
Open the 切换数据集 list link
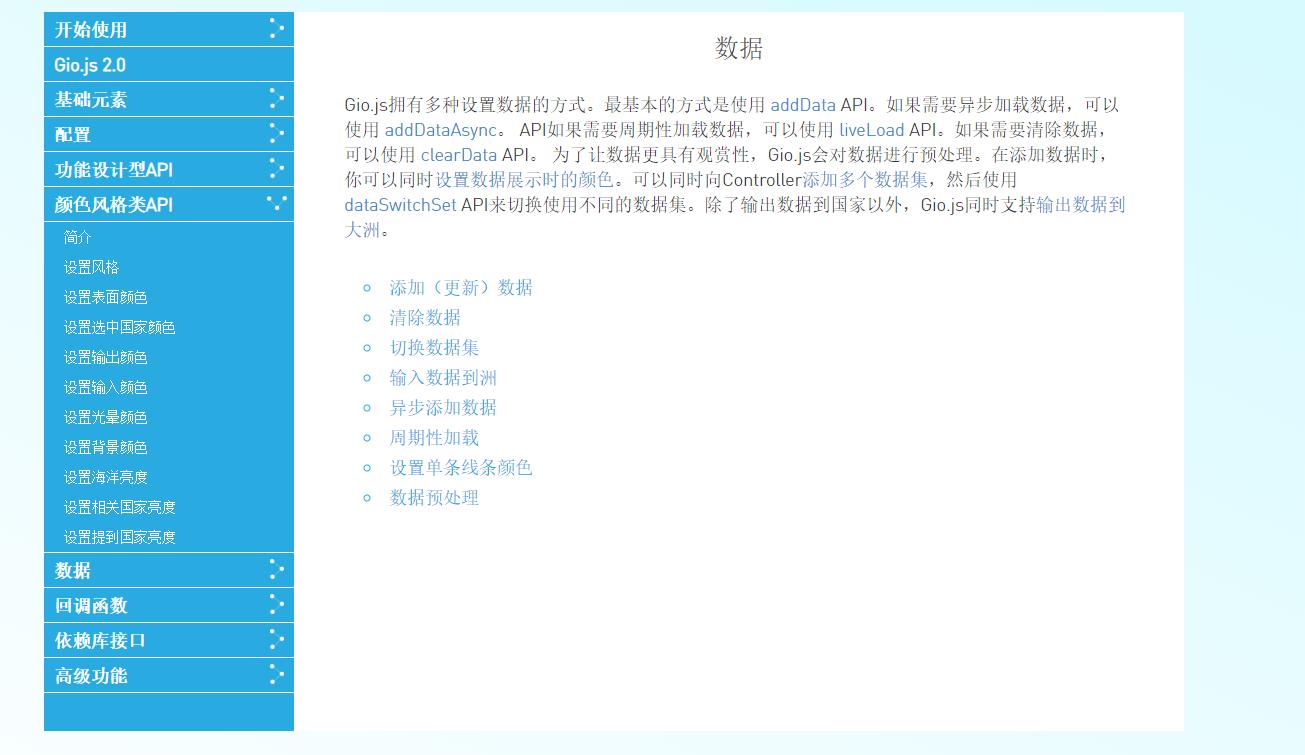[434, 347]
